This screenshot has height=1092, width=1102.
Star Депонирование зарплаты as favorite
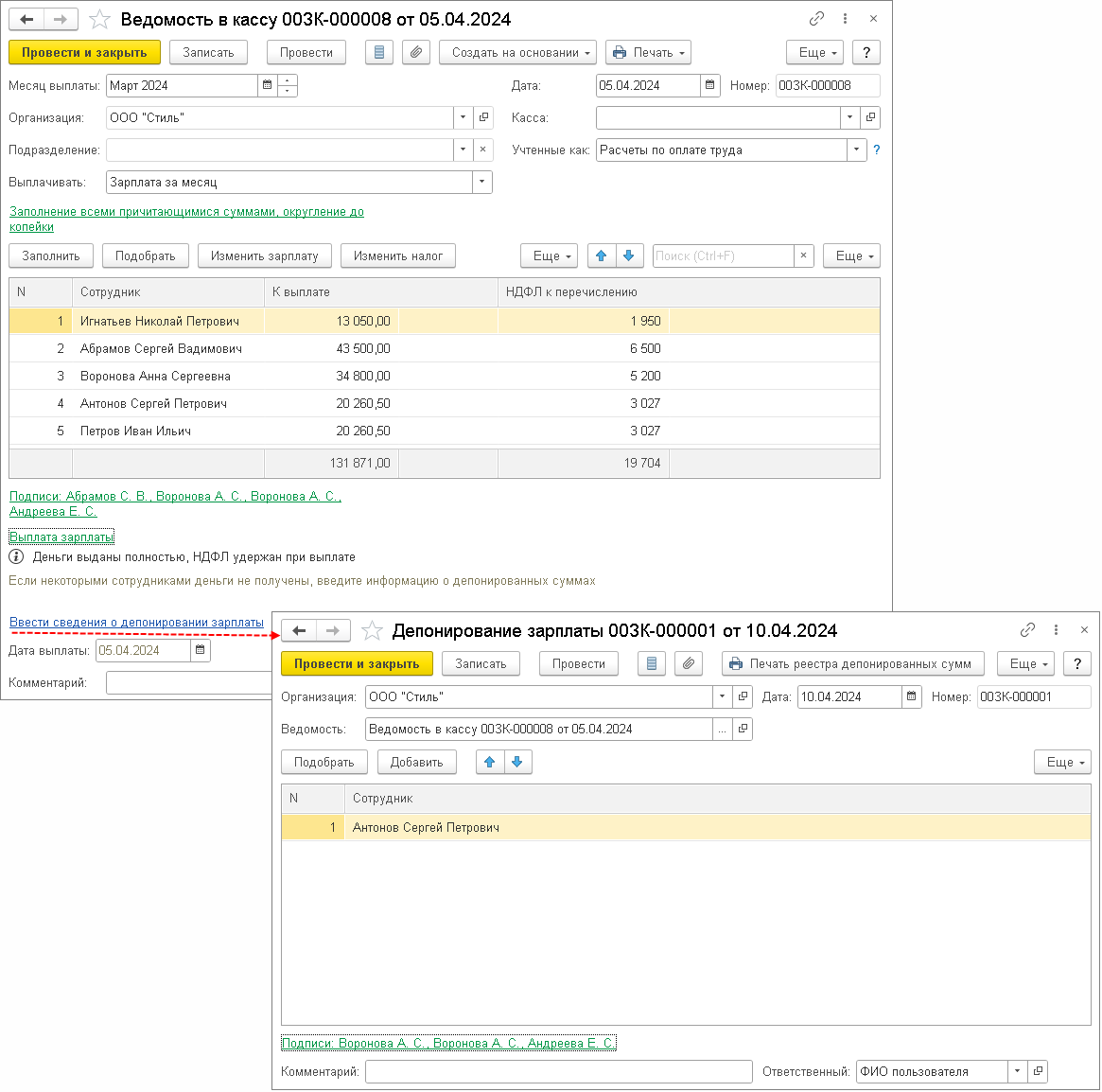(x=372, y=631)
